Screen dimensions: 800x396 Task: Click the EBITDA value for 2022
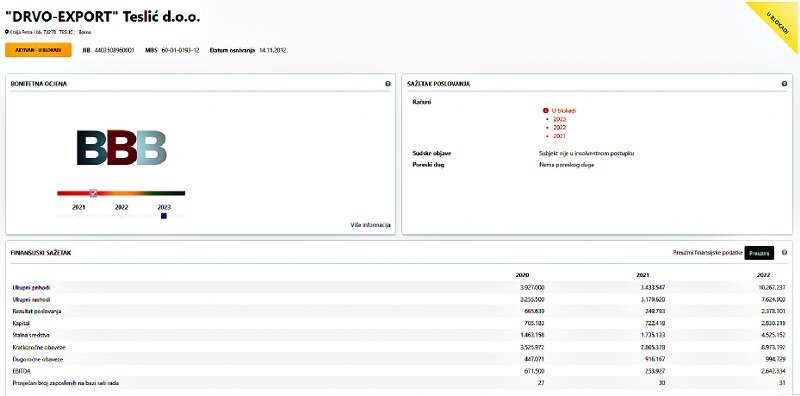[x=772, y=371]
